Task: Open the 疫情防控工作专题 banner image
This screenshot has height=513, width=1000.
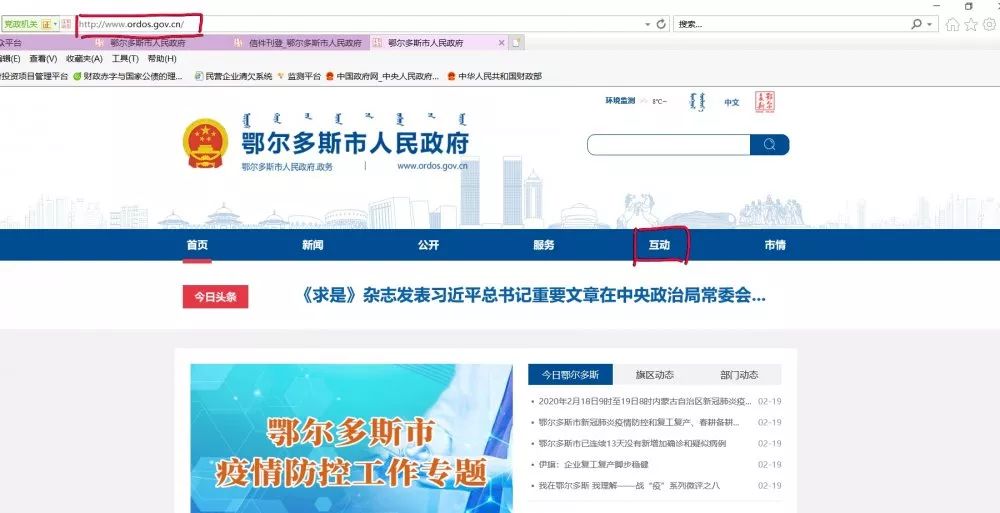Action: [351, 438]
